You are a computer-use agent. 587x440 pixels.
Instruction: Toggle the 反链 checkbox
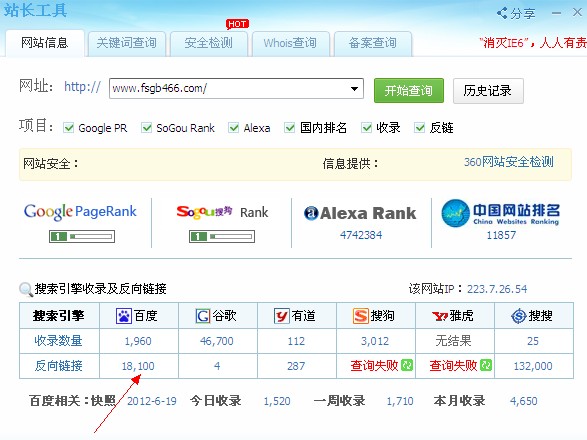point(420,128)
